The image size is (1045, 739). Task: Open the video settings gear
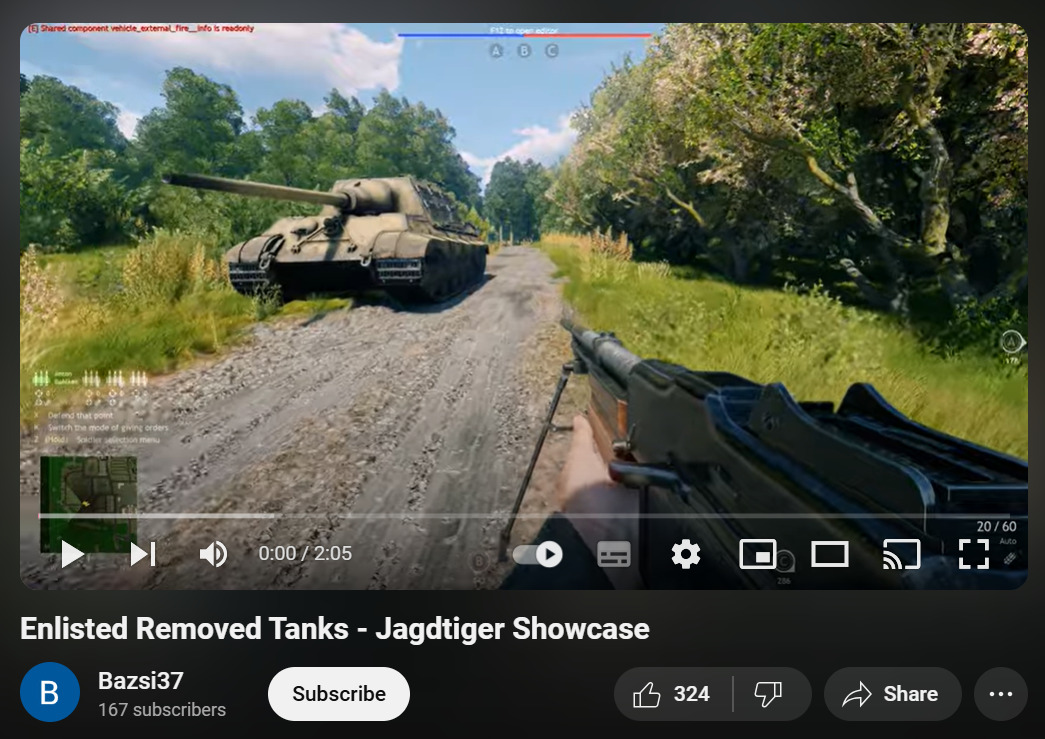[685, 553]
